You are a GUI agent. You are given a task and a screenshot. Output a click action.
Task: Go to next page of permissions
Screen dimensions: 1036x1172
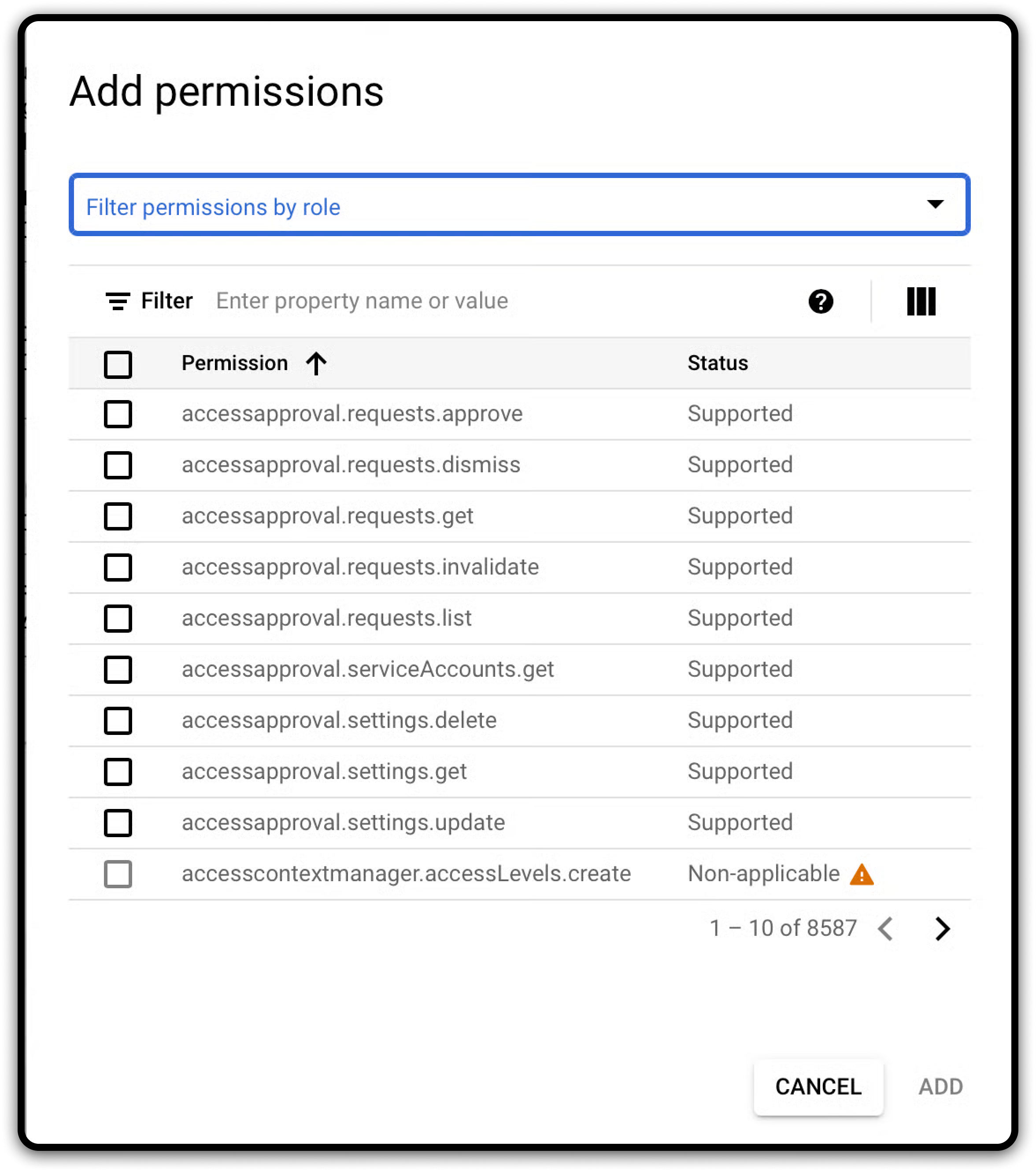(942, 928)
